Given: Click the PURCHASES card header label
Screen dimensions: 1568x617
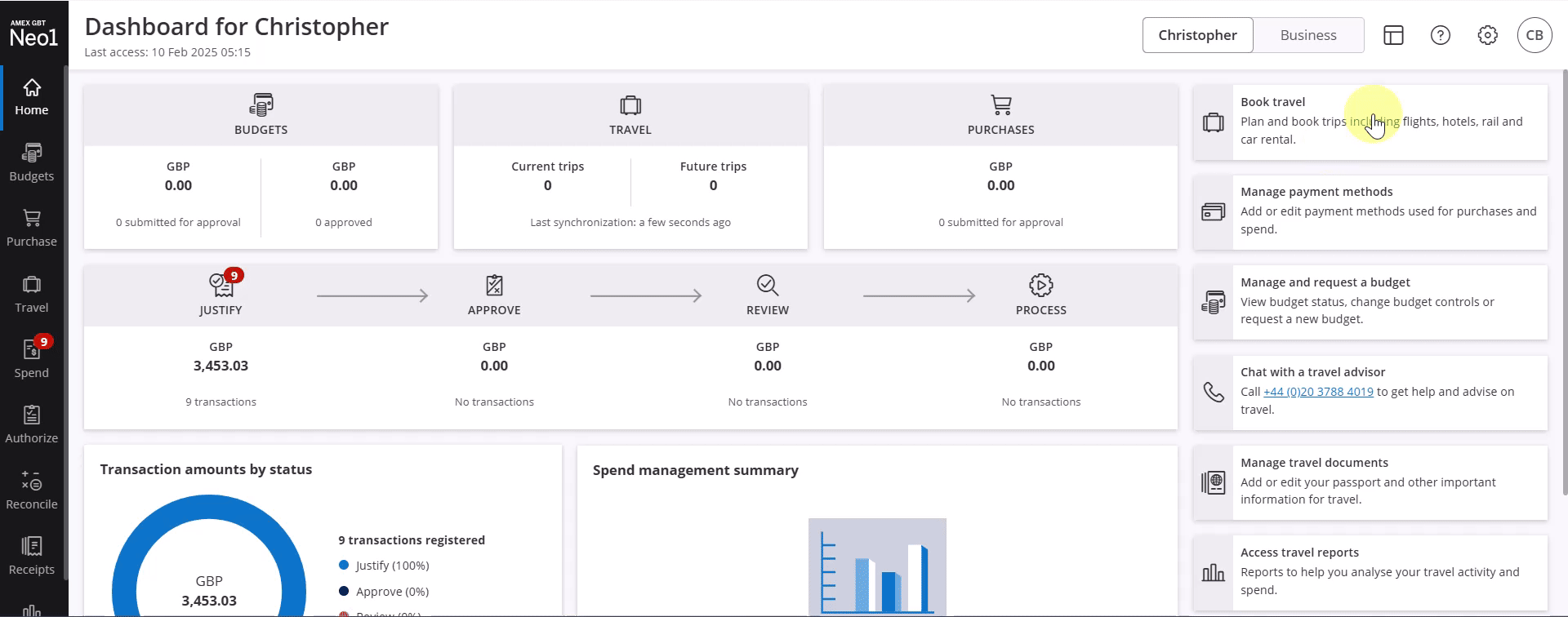Looking at the screenshot, I should click(x=1001, y=130).
